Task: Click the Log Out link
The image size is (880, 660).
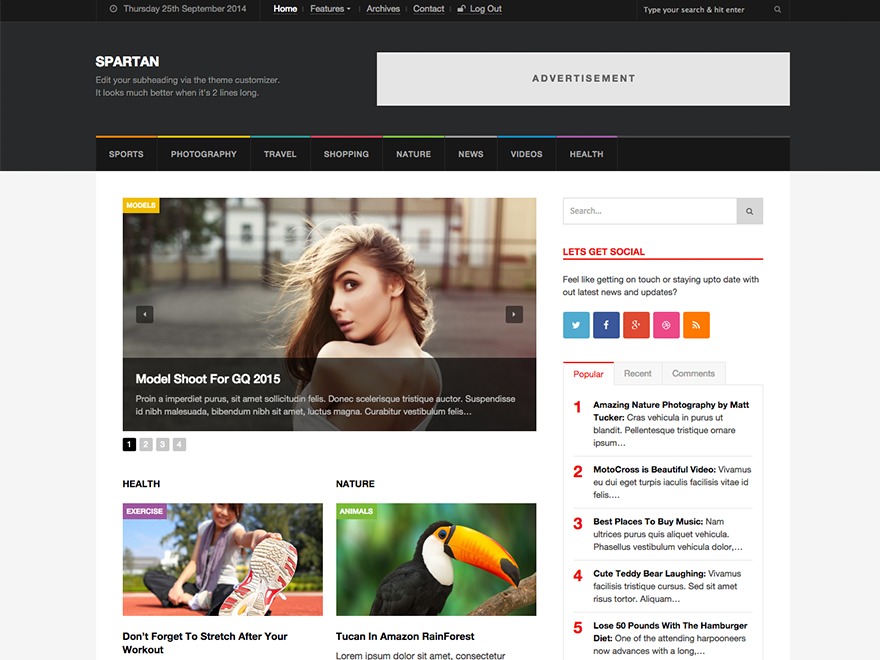Action: [x=485, y=9]
